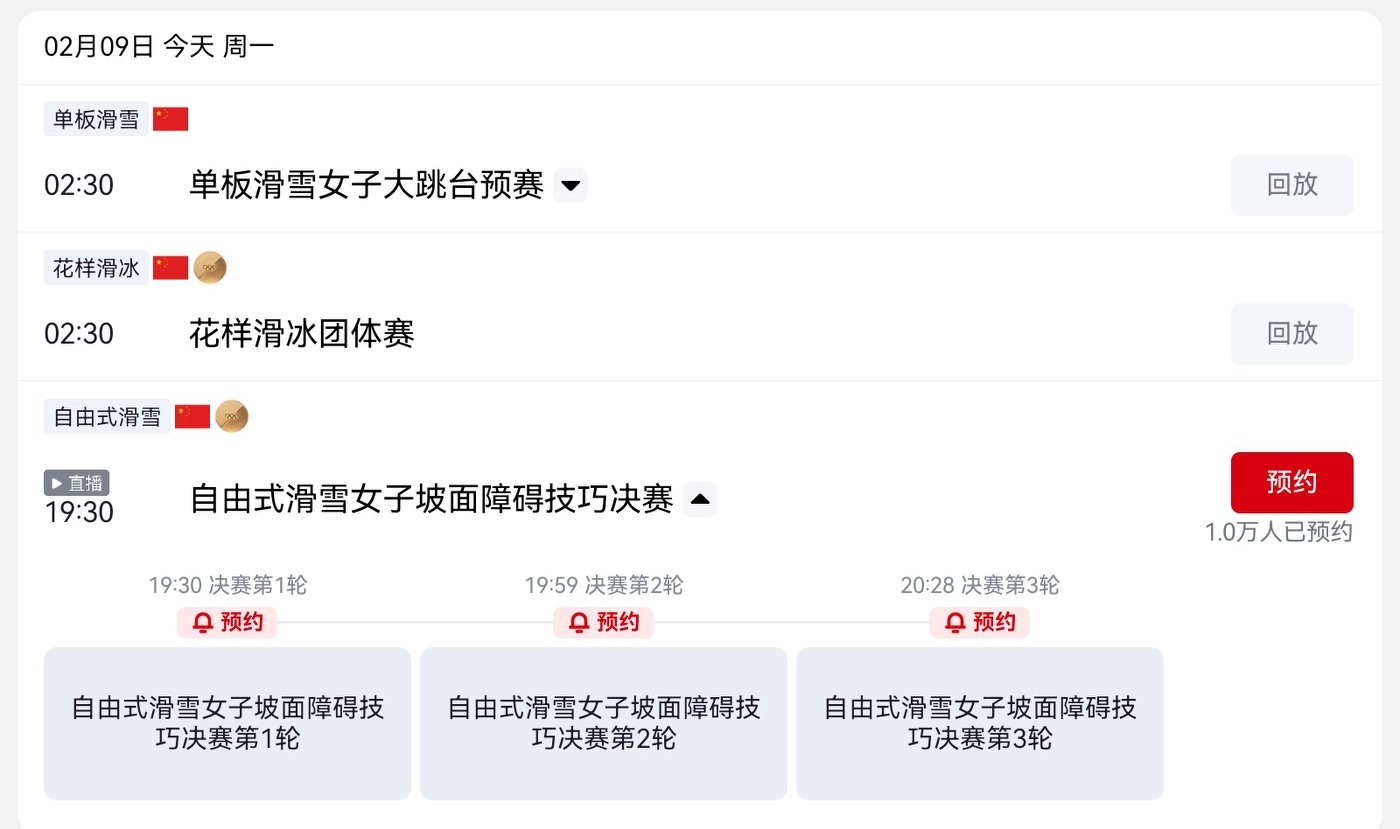Click China flag icon beside 自由式滑雪 tag
This screenshot has height=829, width=1400.
point(192,416)
